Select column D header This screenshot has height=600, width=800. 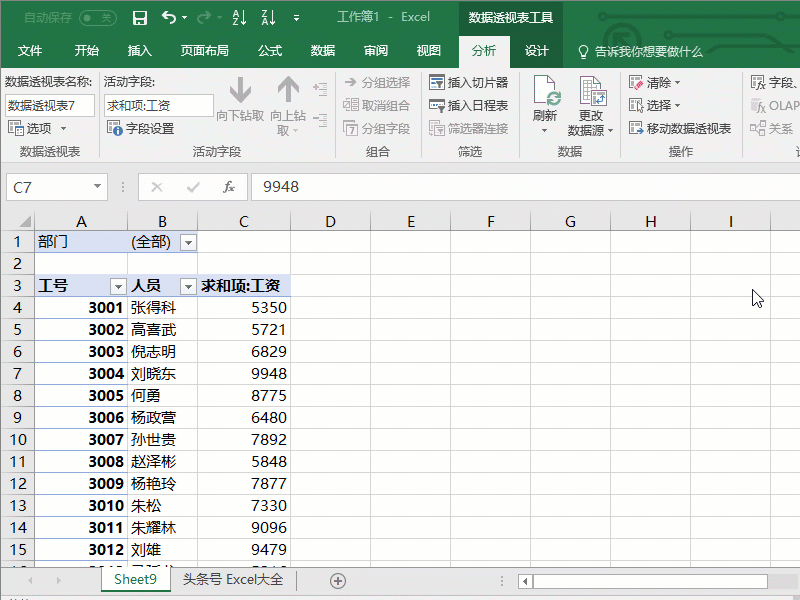click(331, 221)
